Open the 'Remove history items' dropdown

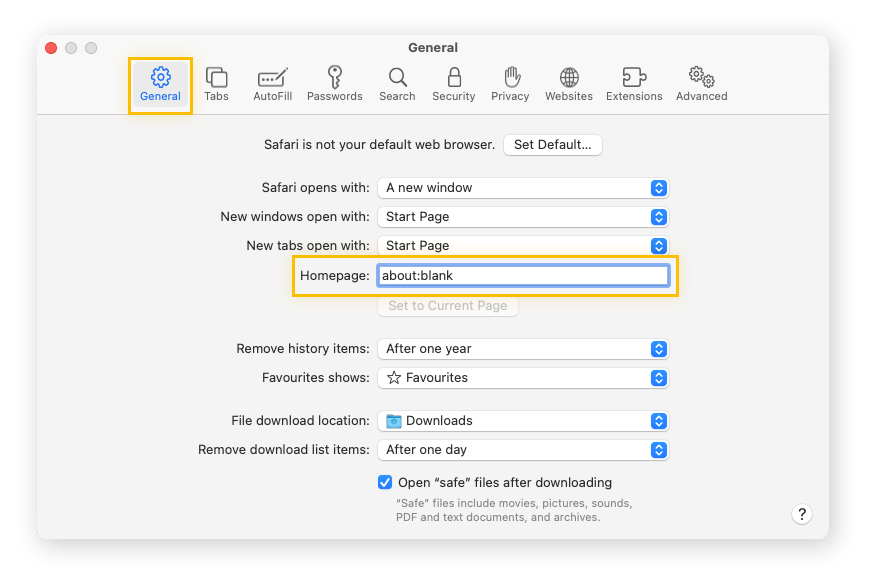[523, 349]
